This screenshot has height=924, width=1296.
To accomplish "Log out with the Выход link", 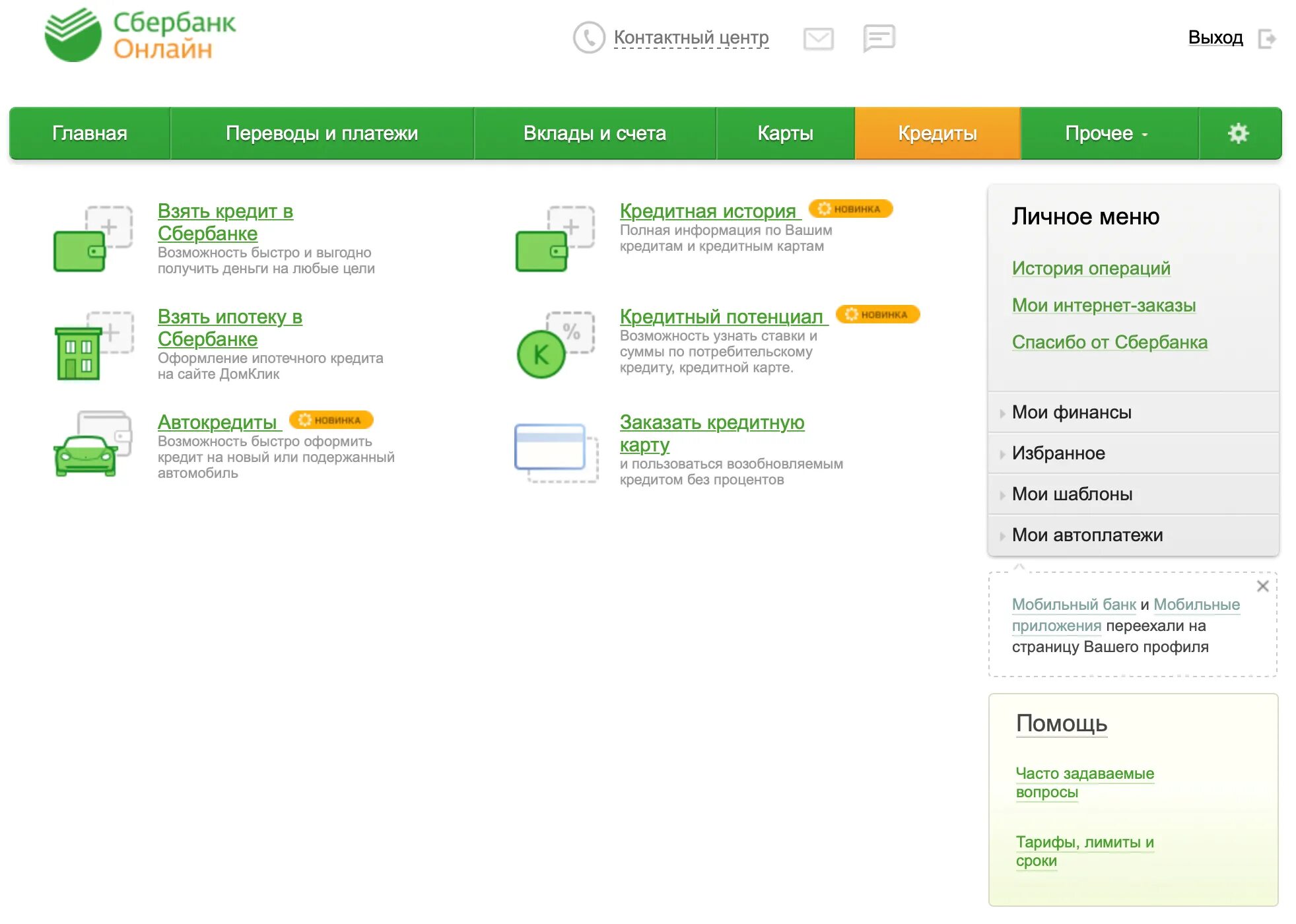I will [1215, 38].
